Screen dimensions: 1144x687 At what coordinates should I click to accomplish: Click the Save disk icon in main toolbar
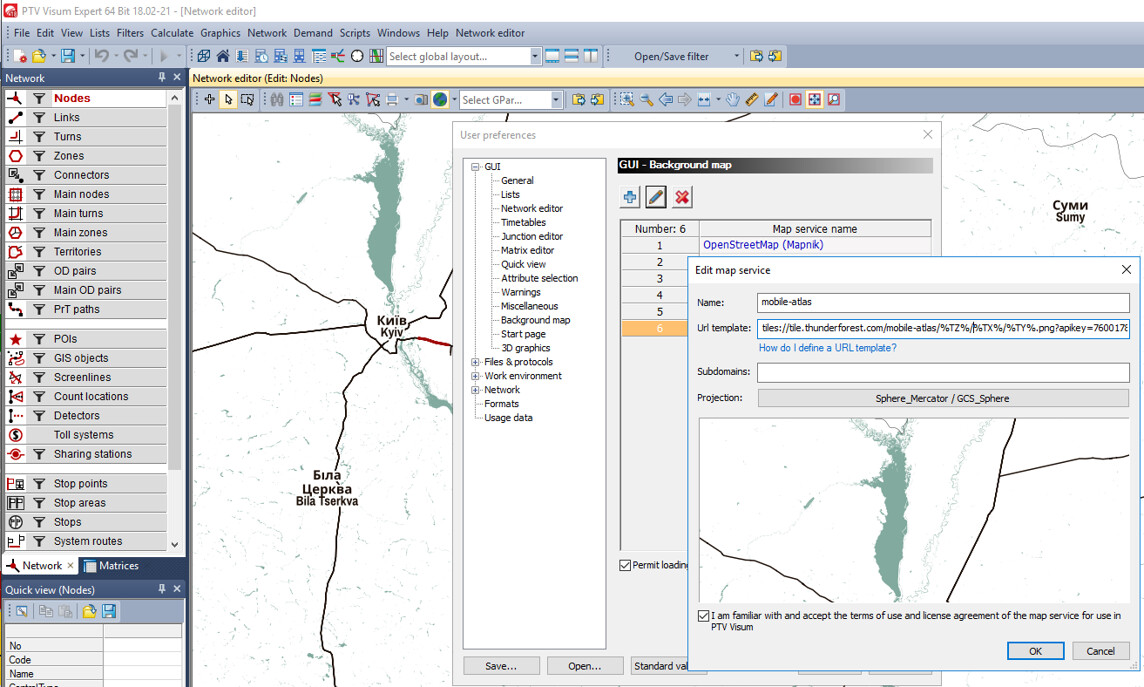[68, 56]
